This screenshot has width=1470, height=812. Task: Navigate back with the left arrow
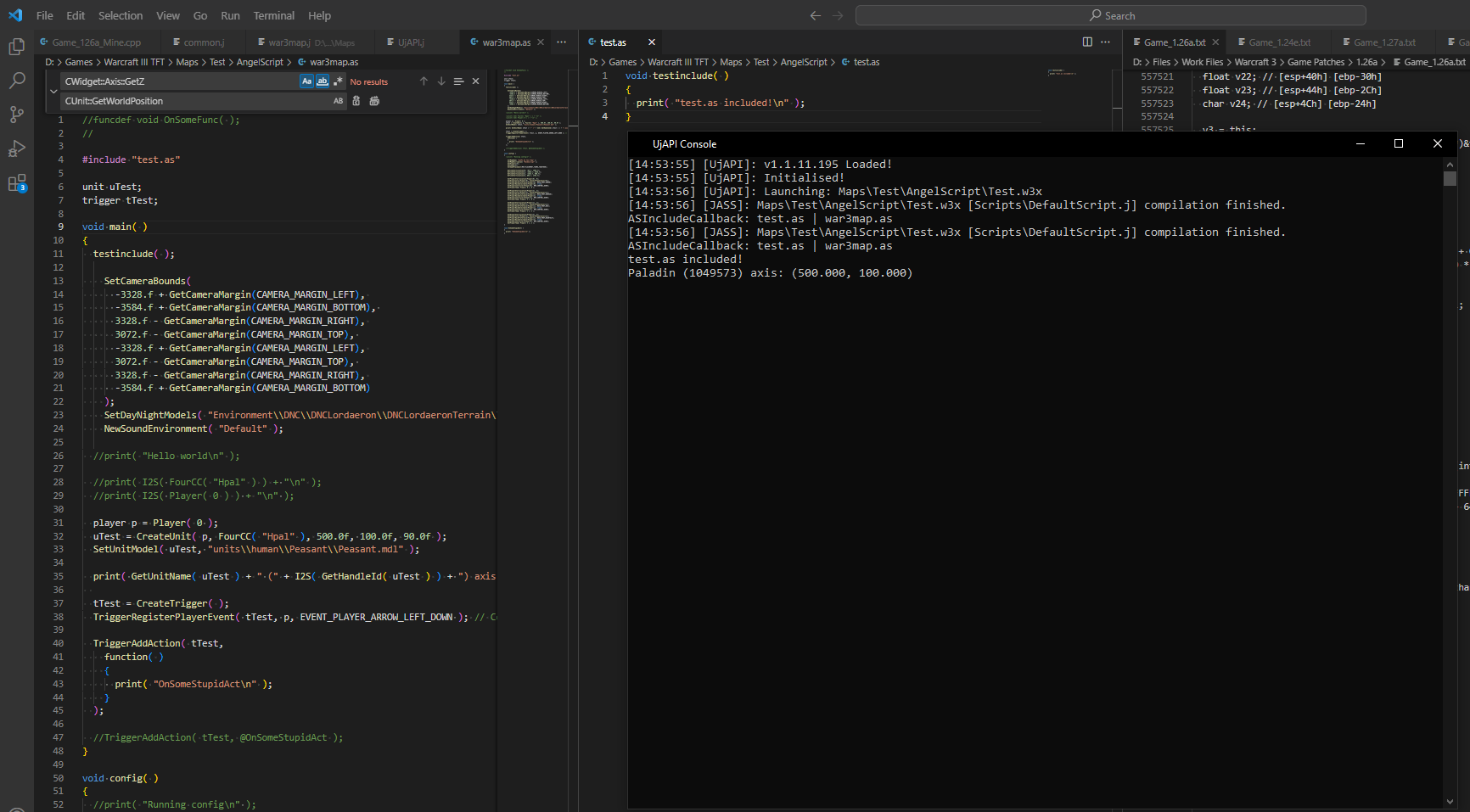pos(815,15)
